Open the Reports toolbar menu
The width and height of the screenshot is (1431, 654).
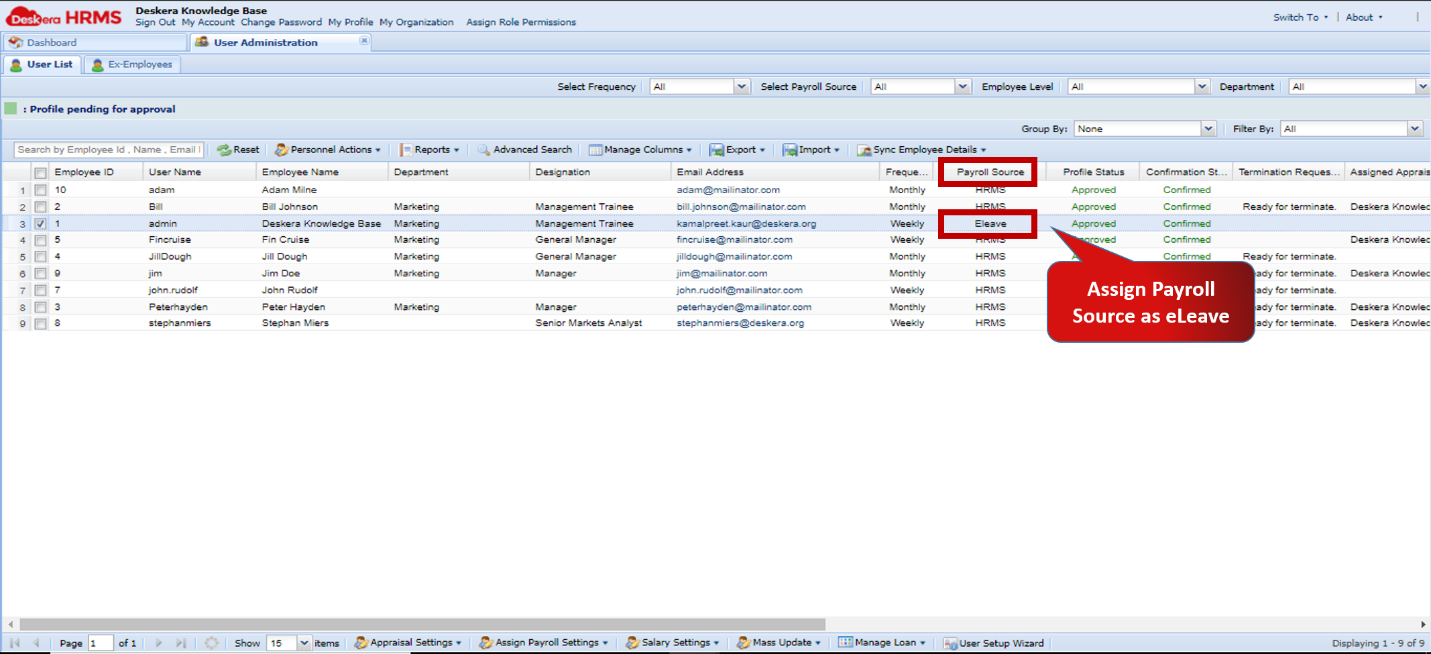pyautogui.click(x=430, y=150)
